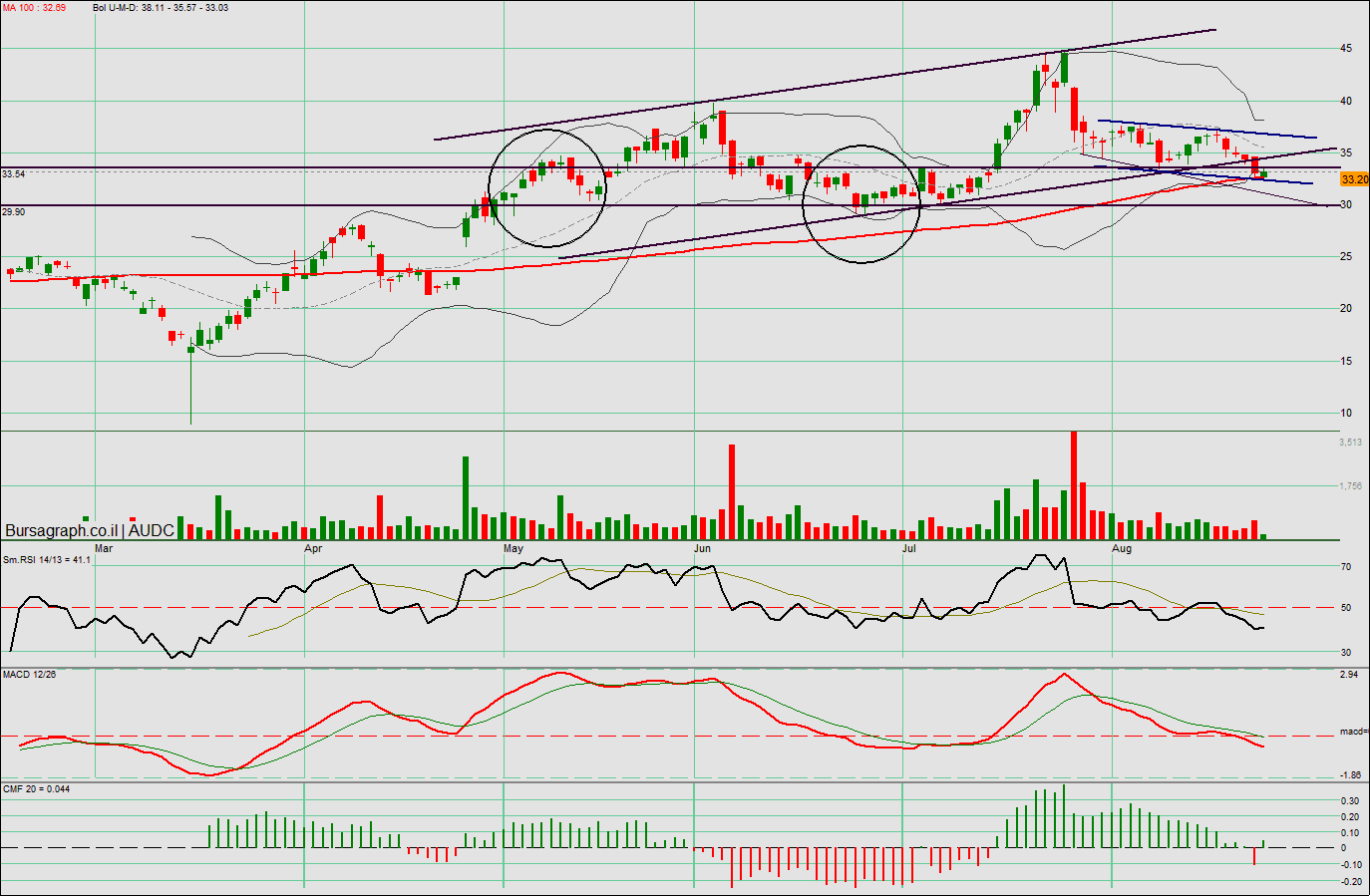Select the May label on the time axis
This screenshot has height=896, width=1370.
(x=514, y=548)
